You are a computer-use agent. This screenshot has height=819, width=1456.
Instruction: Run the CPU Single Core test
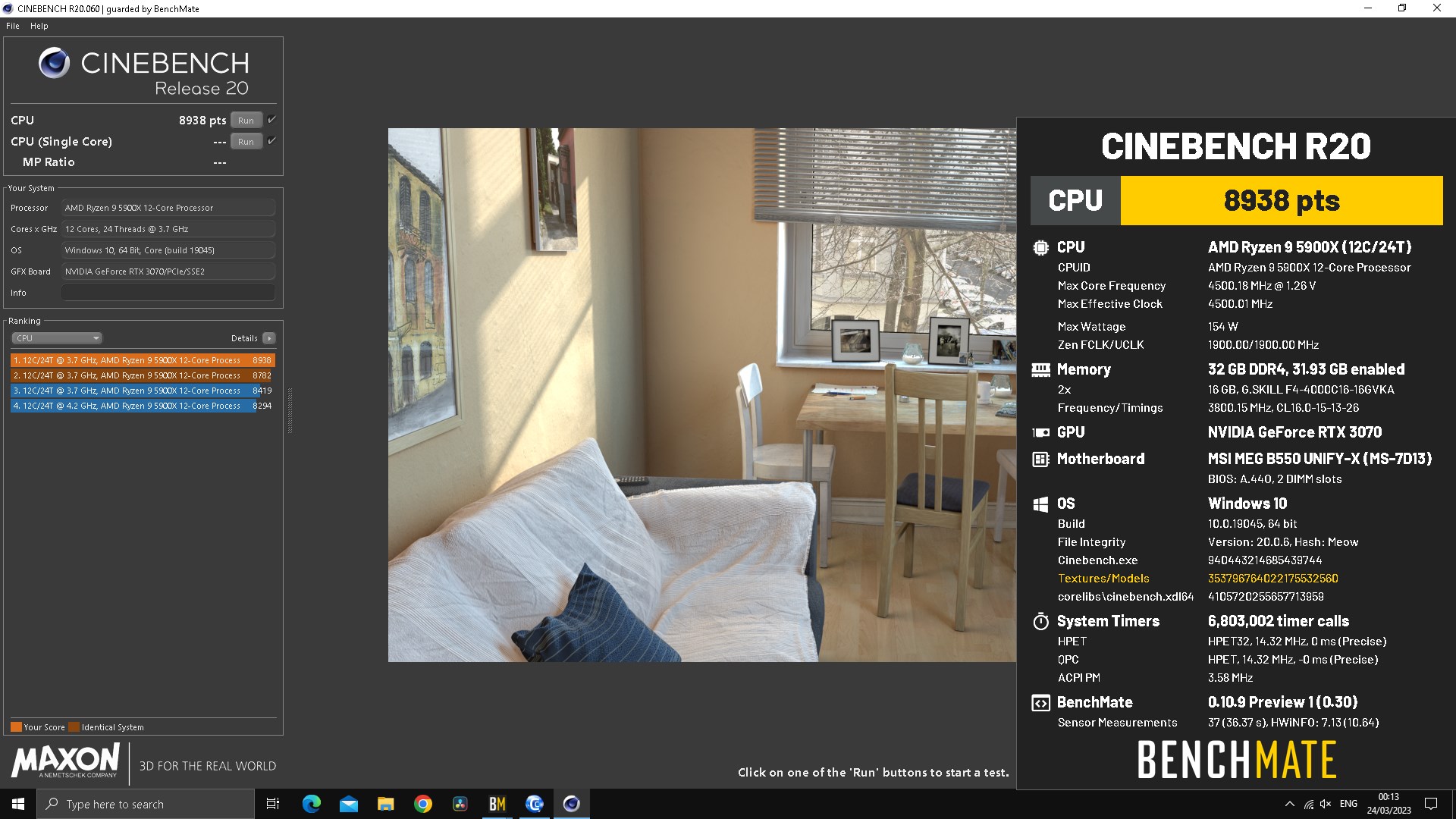246,142
